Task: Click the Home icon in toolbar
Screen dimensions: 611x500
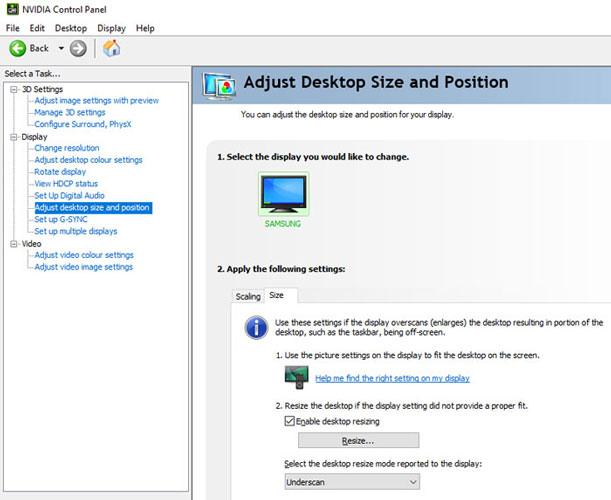Action: 112,48
